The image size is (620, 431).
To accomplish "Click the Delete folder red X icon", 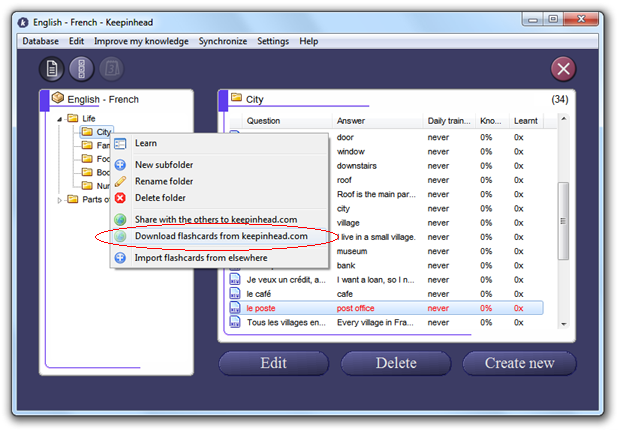I will click(120, 198).
